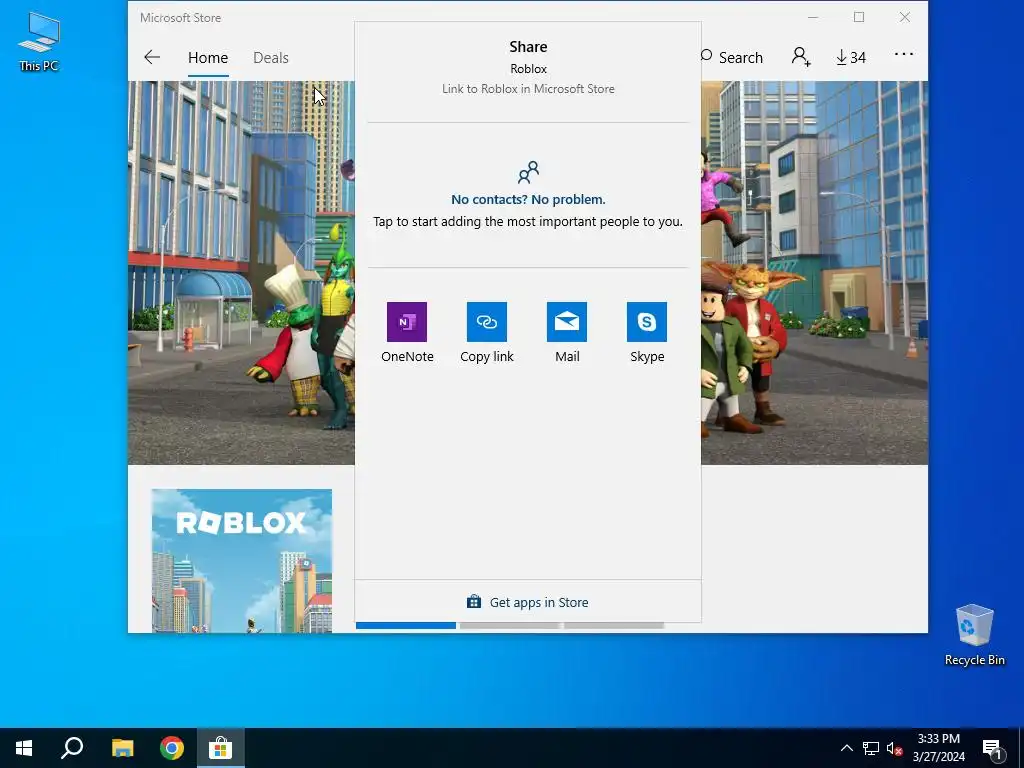
Task: Open Search in Microsoft Store
Action: (731, 57)
